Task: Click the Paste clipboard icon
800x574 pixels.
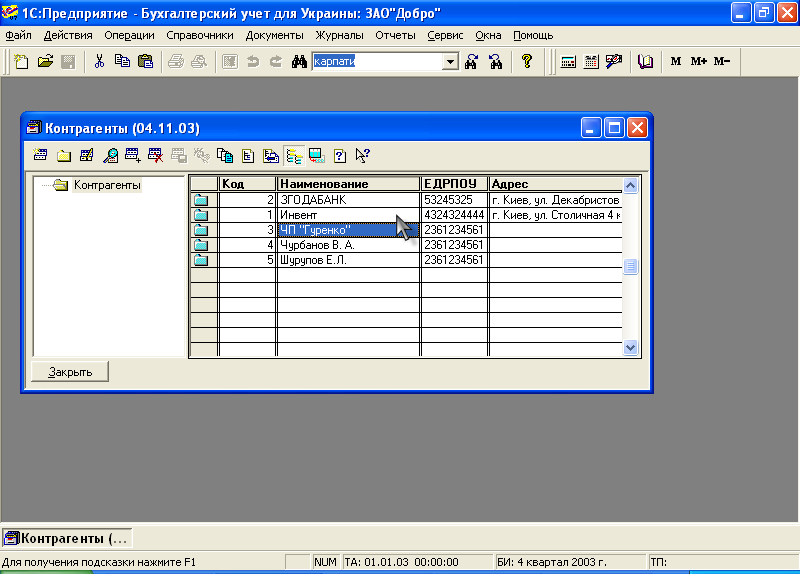Action: [x=145, y=62]
